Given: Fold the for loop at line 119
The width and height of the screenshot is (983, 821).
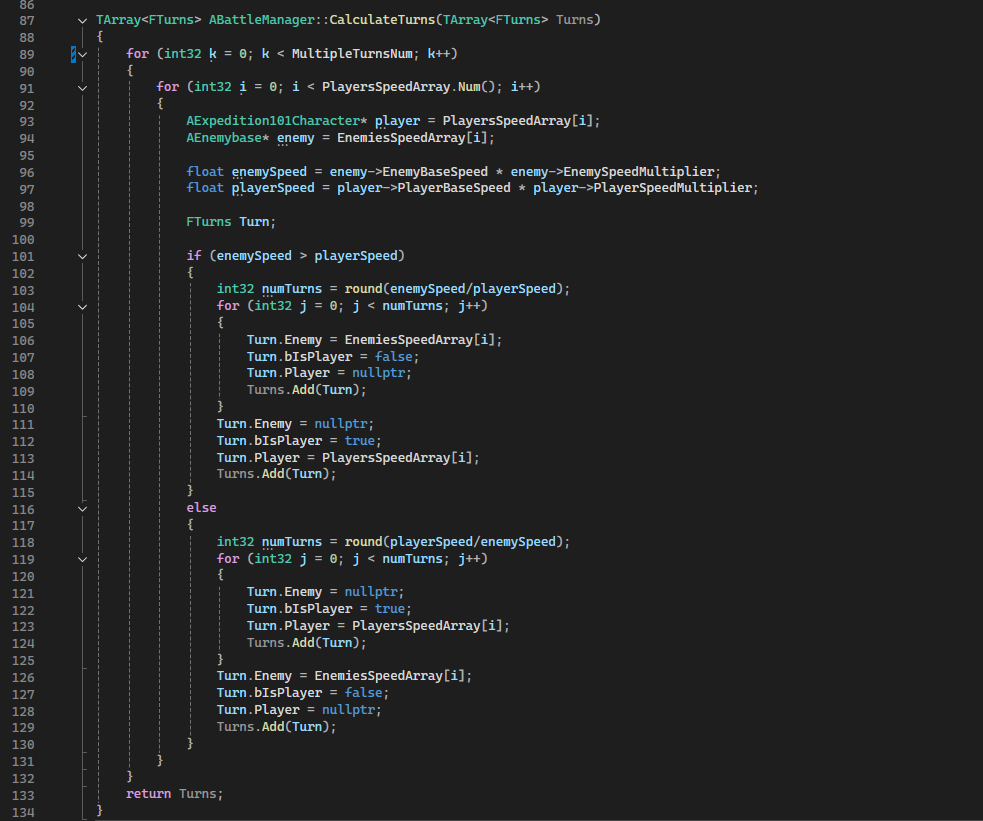Looking at the screenshot, I should point(82,560).
